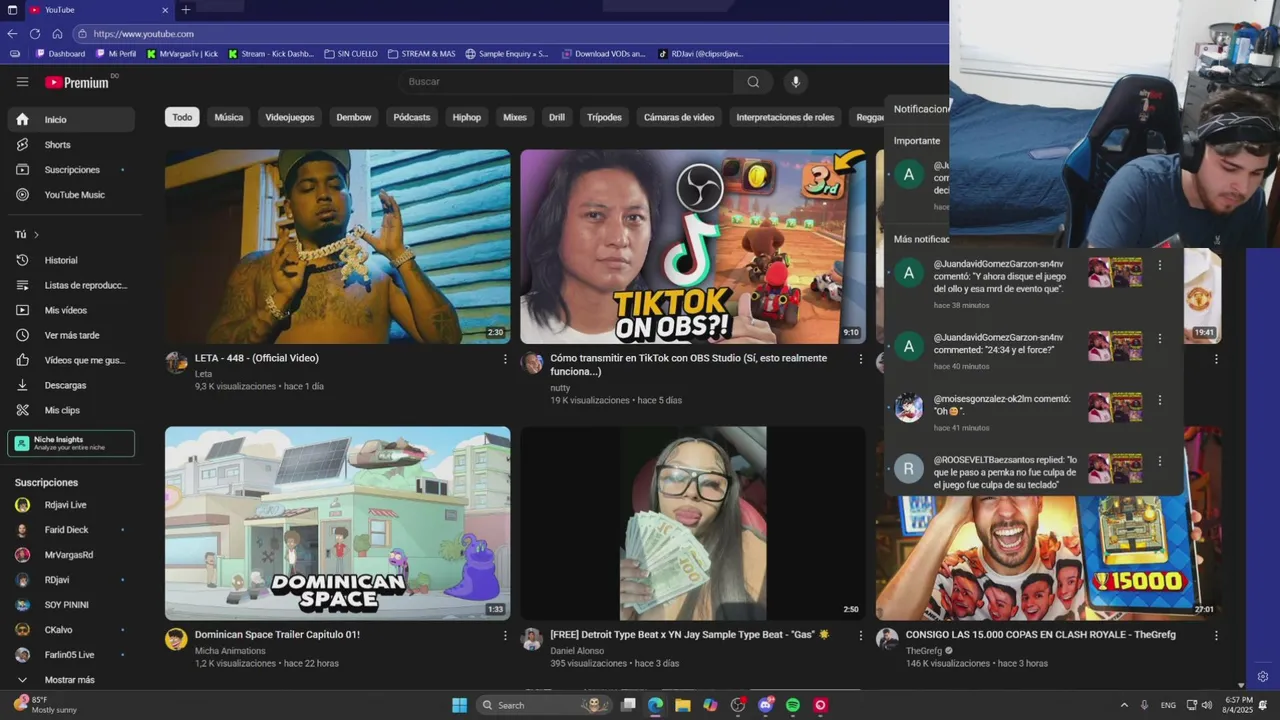Select the Trípodes filter chip

pyautogui.click(x=604, y=117)
